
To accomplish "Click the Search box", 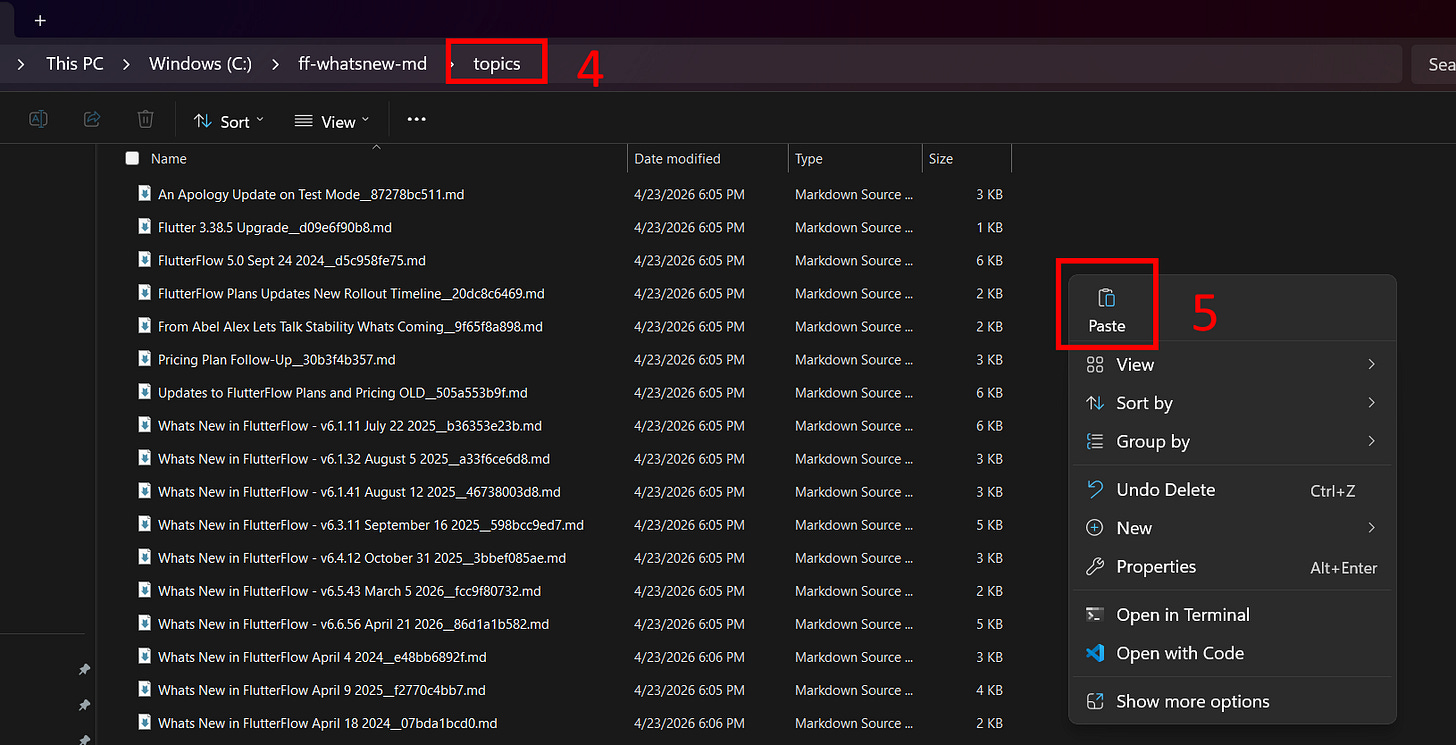I will pos(1434,64).
